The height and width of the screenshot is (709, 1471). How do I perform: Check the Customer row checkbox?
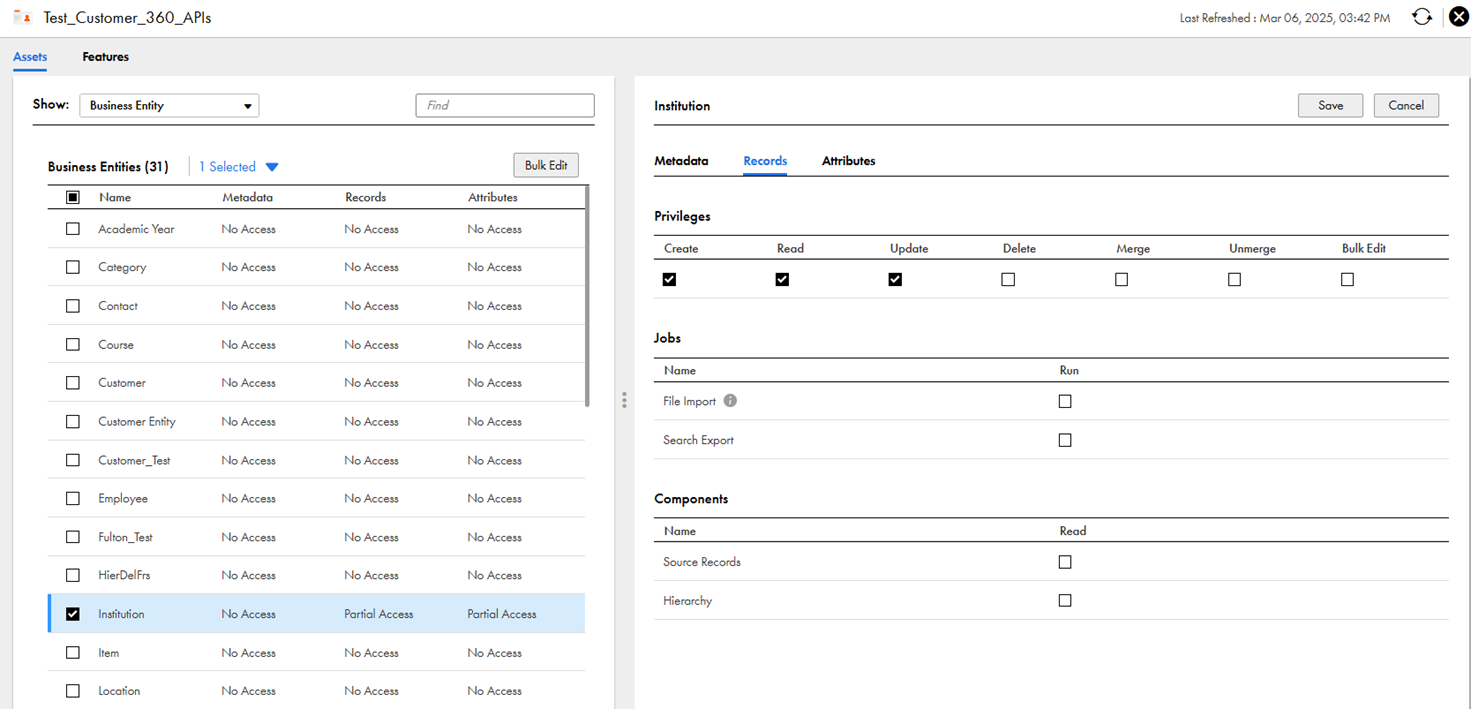pyautogui.click(x=73, y=383)
